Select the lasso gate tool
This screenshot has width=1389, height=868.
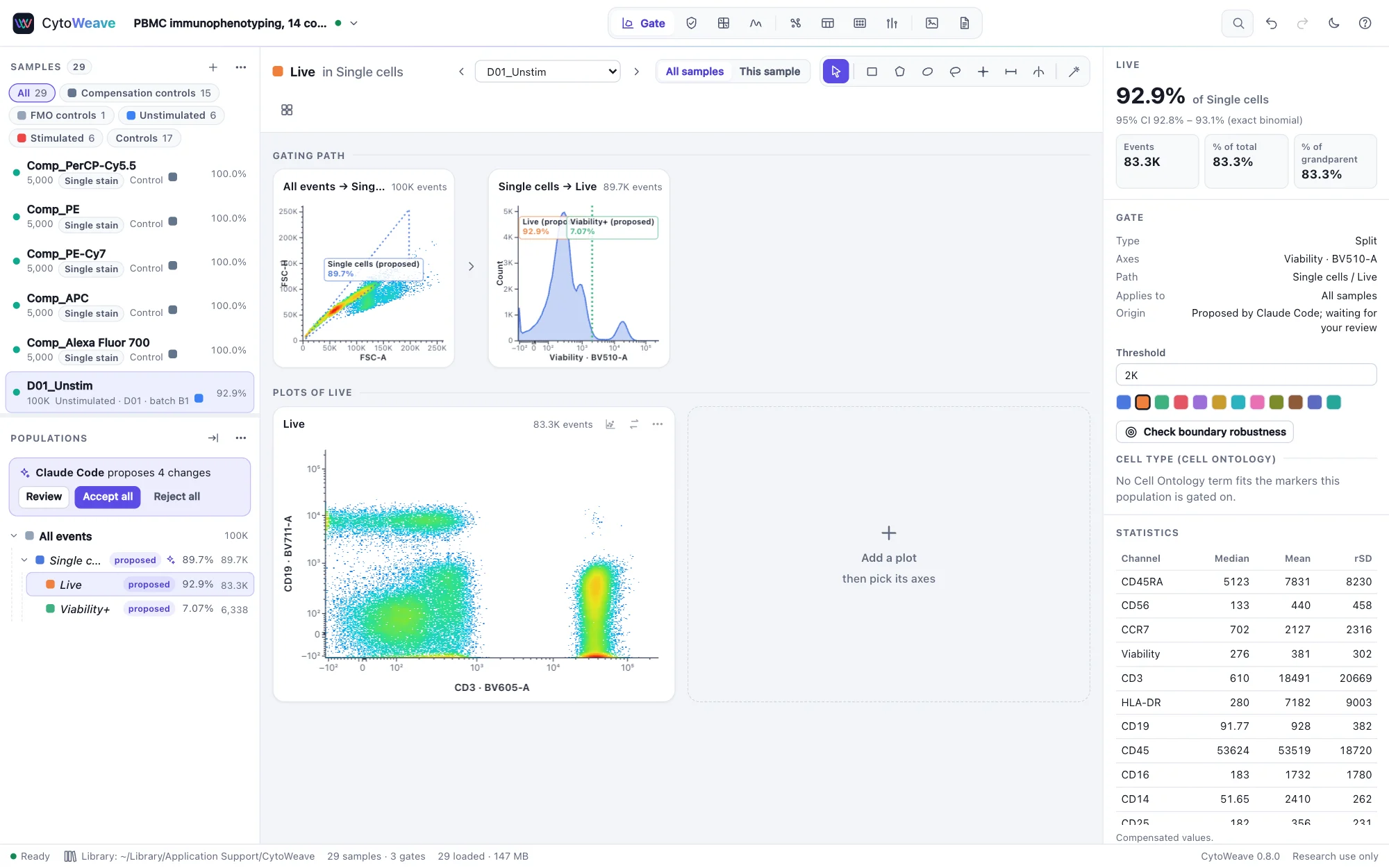pyautogui.click(x=955, y=72)
